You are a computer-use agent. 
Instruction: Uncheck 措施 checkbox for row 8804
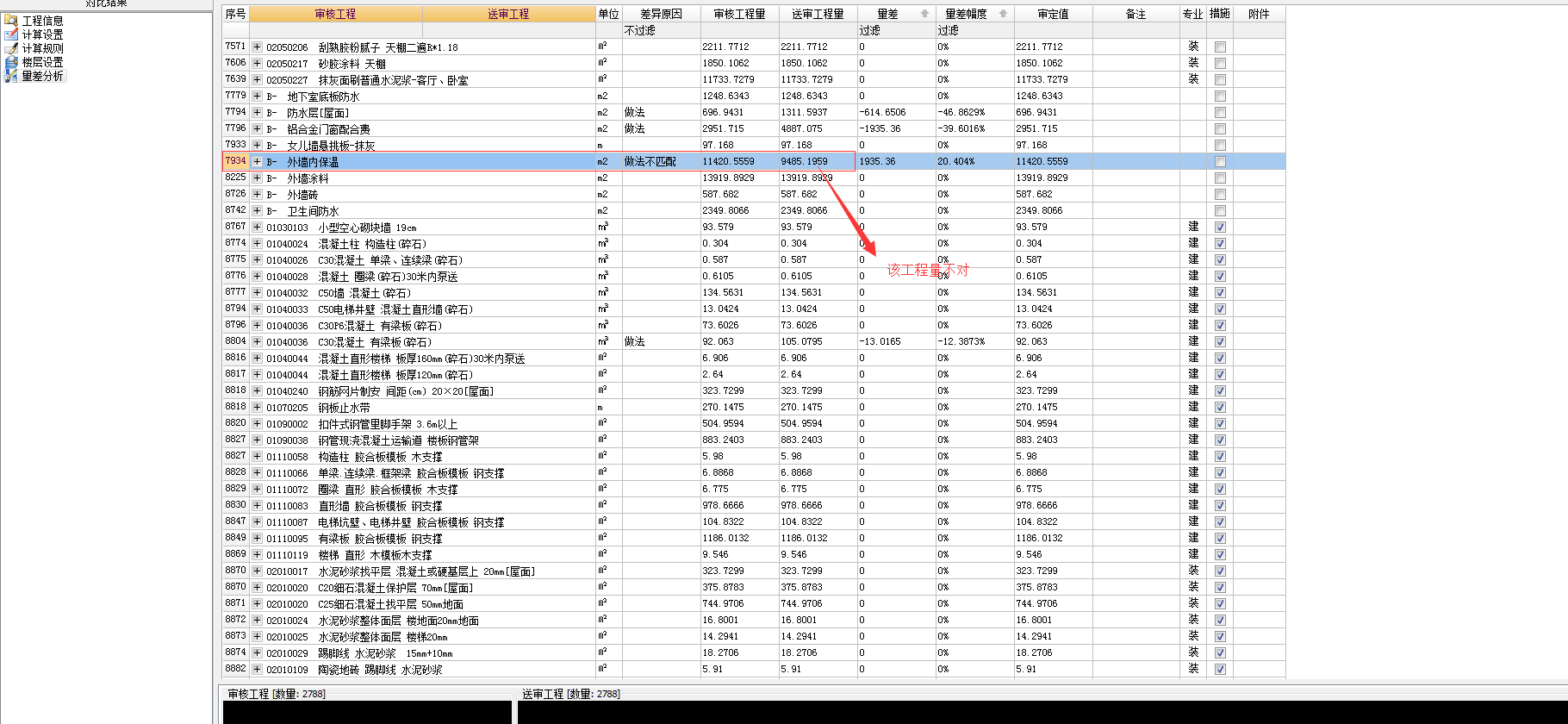[1220, 342]
